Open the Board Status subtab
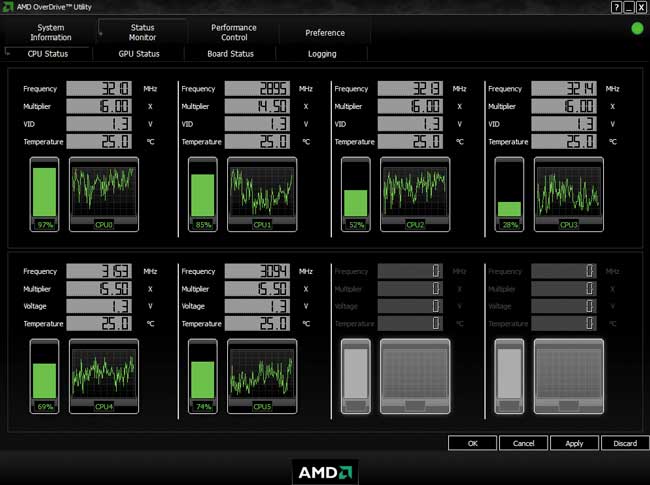This screenshot has height=485, width=650. 230,54
